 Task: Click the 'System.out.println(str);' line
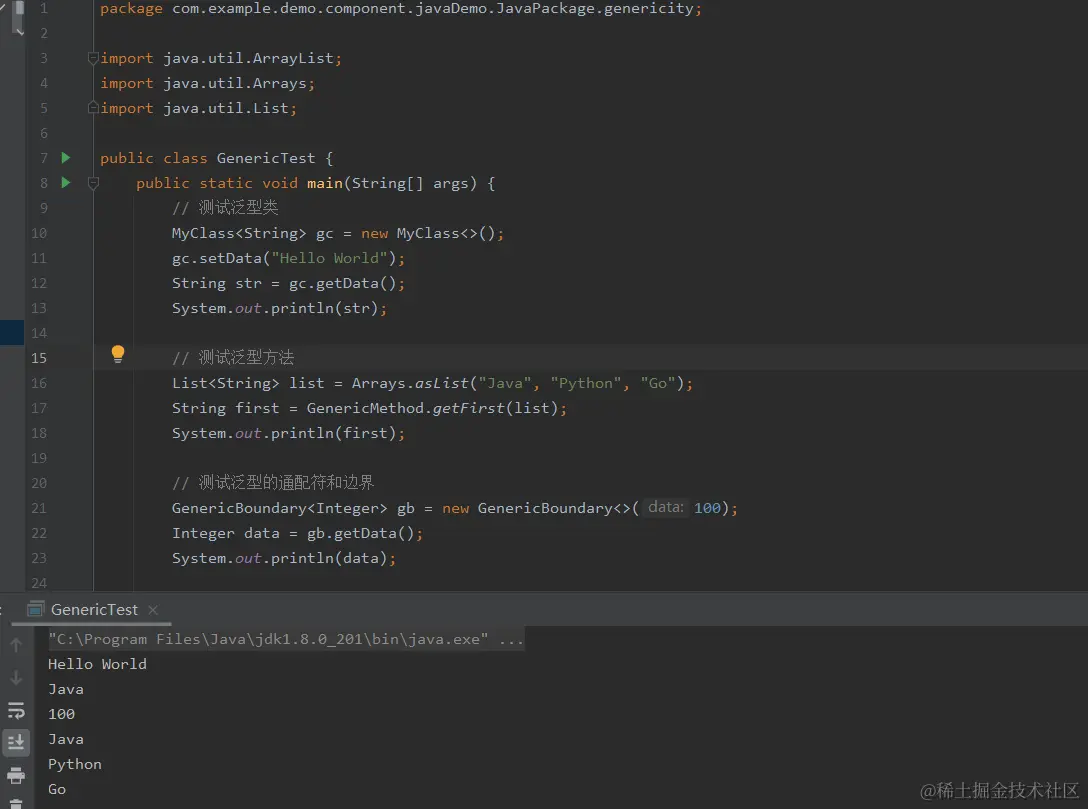click(279, 308)
